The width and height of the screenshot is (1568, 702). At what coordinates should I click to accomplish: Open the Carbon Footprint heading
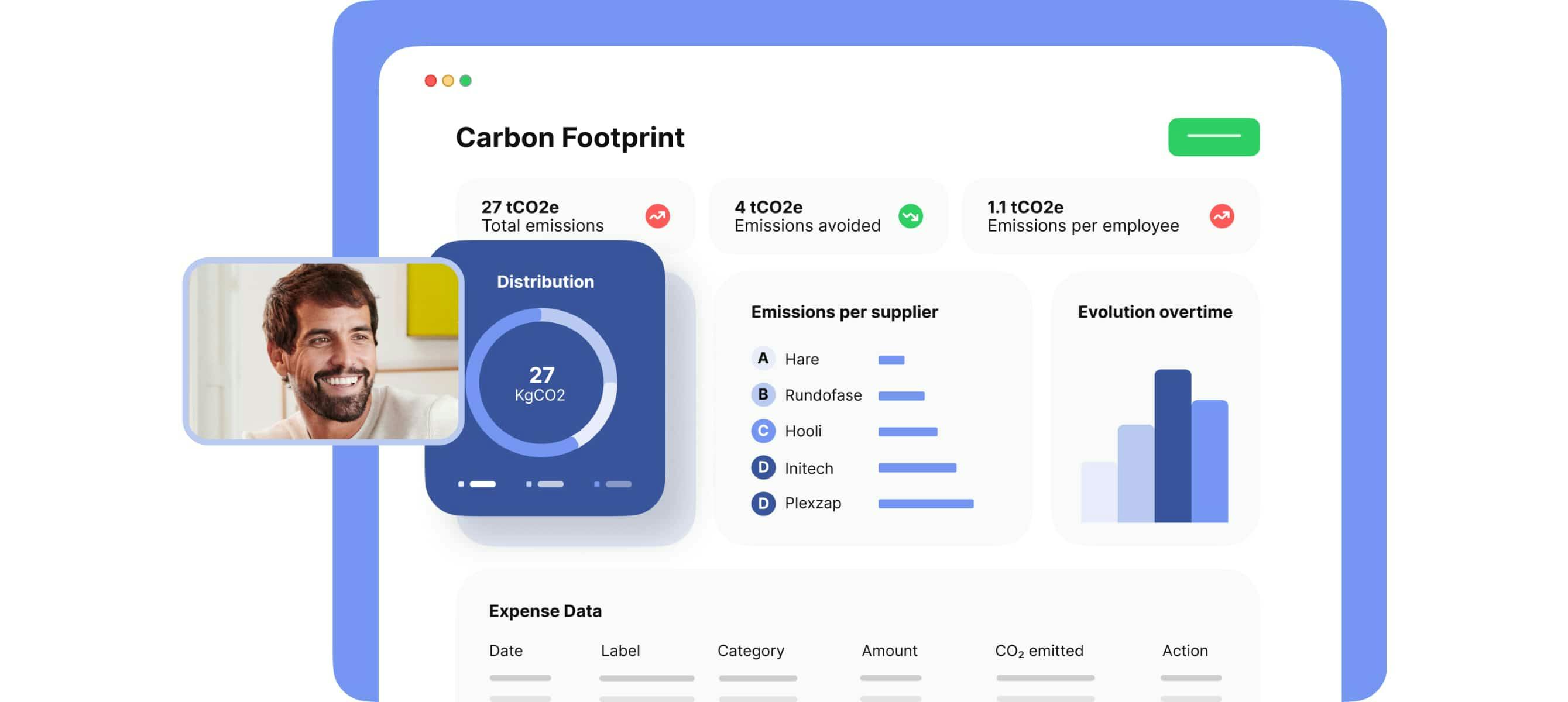point(569,137)
